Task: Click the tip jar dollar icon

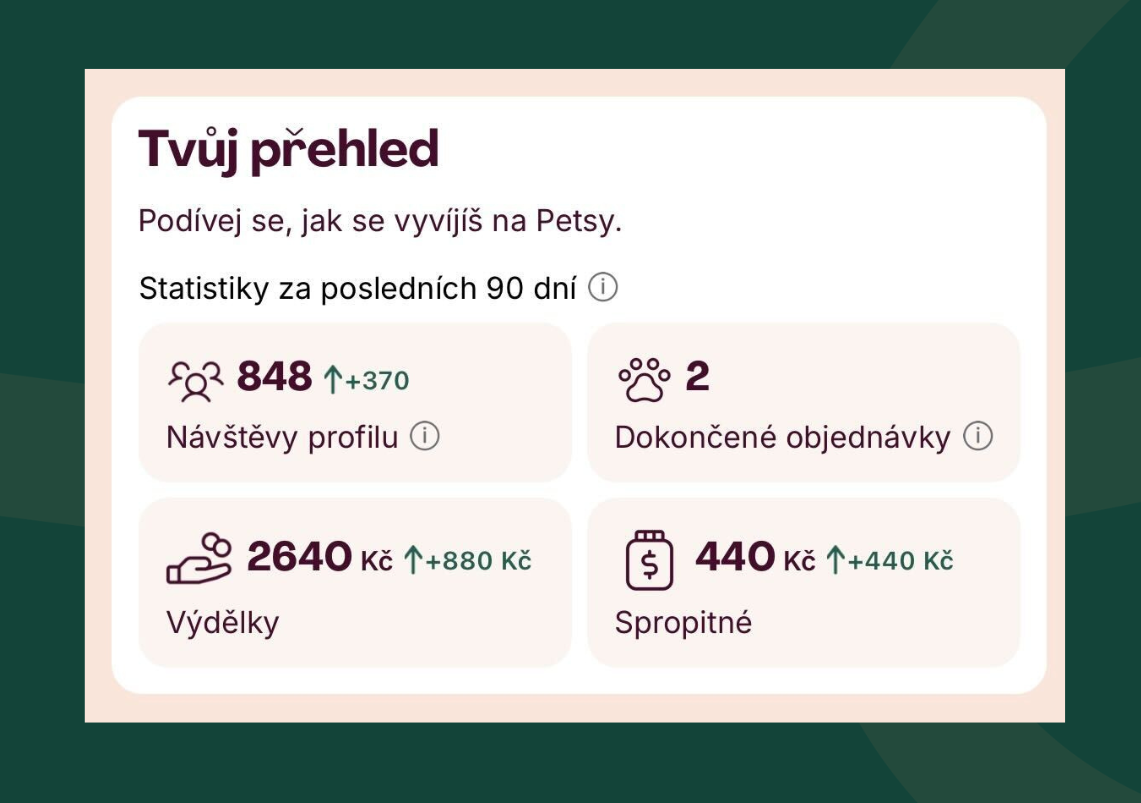Action: pyautogui.click(x=649, y=560)
